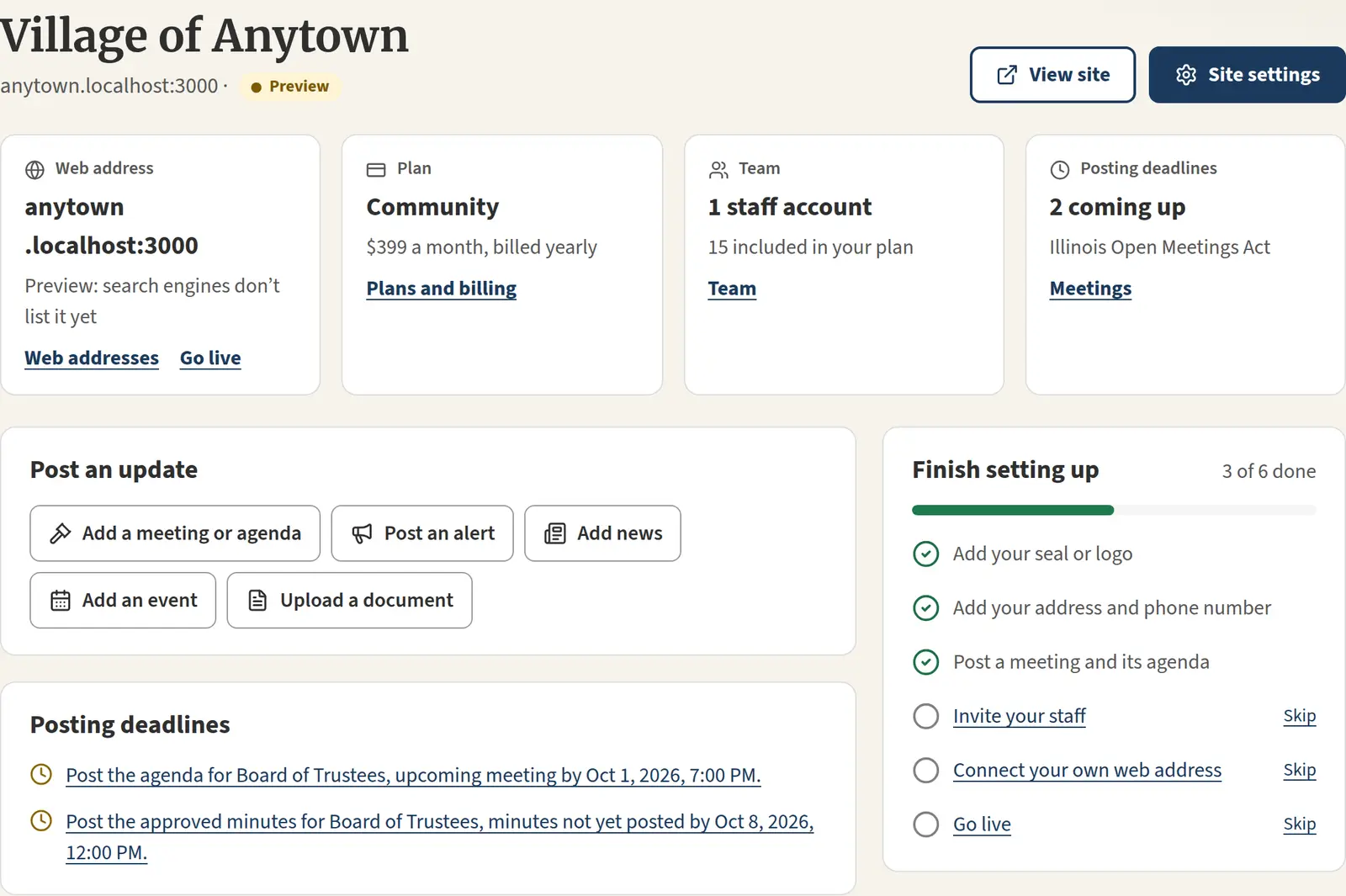Image resolution: width=1346 pixels, height=896 pixels.
Task: Click Add a meeting or agenda button
Action: pos(175,533)
